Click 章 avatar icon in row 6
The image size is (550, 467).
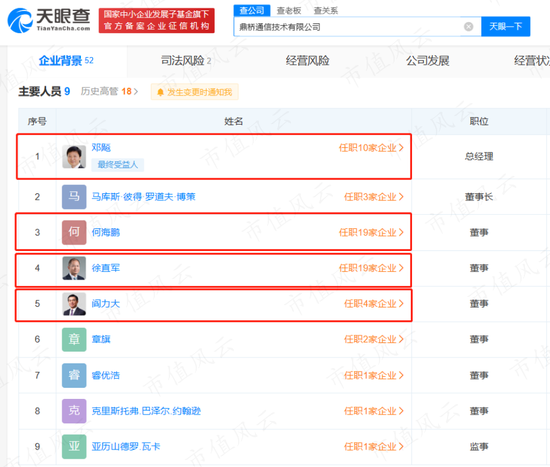(74, 339)
